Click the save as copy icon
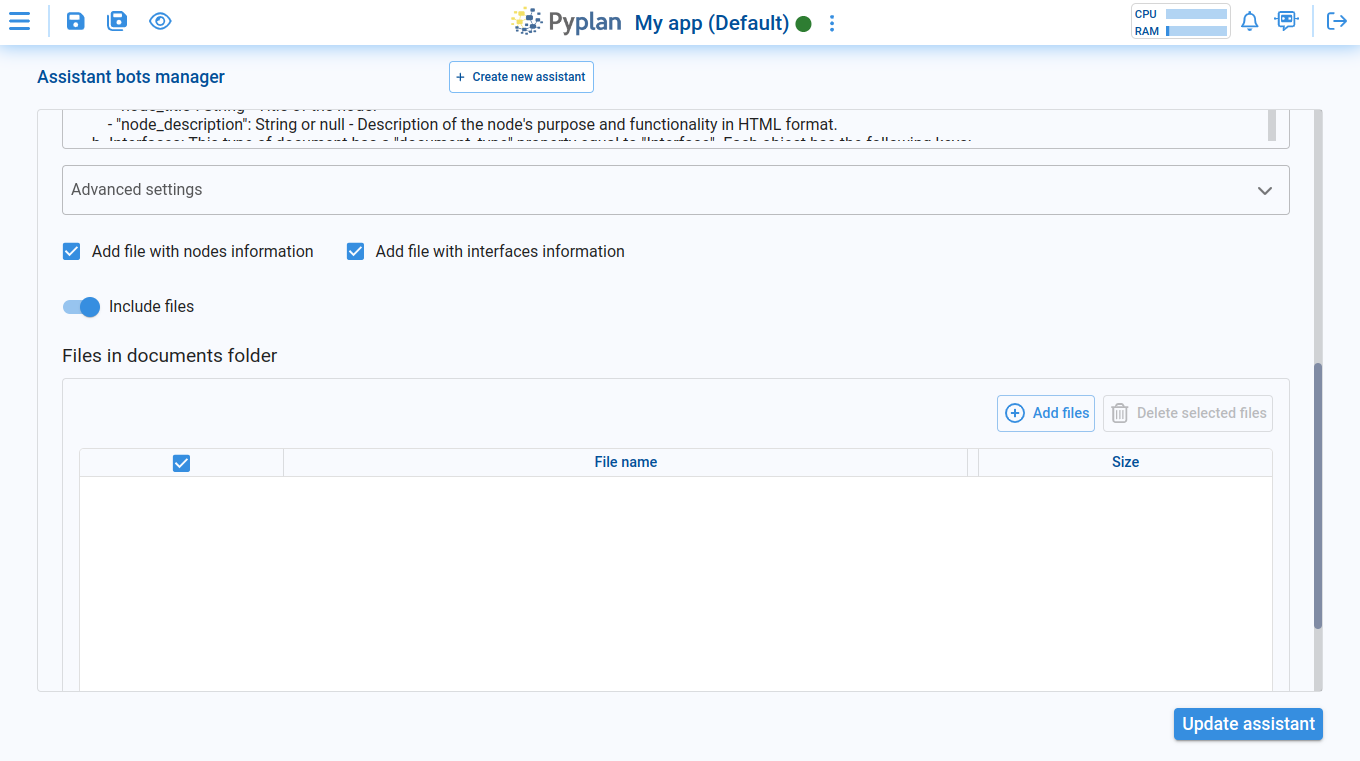Screen dimensions: 1360x761 [x=117, y=21]
